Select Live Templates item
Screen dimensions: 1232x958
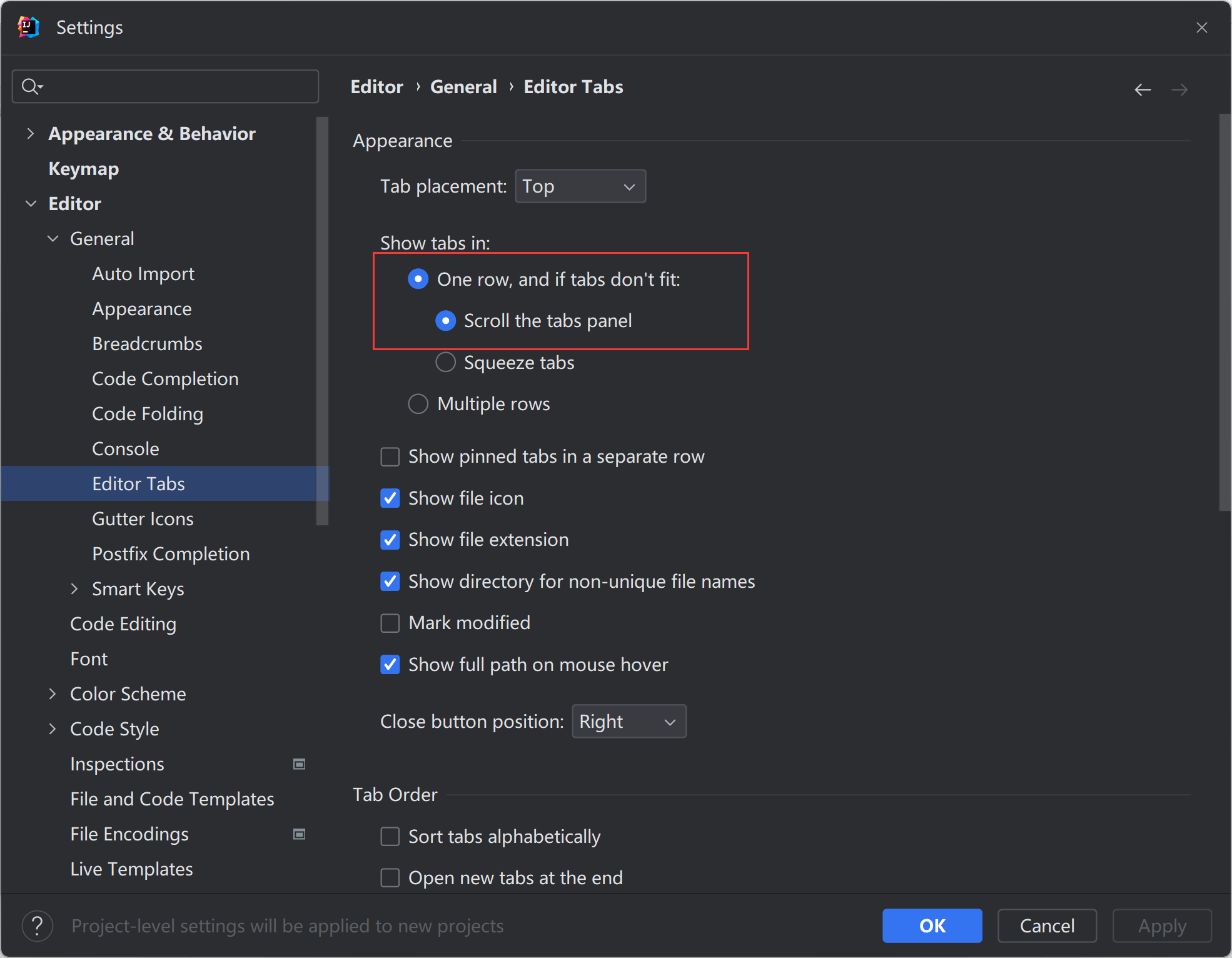click(x=131, y=869)
